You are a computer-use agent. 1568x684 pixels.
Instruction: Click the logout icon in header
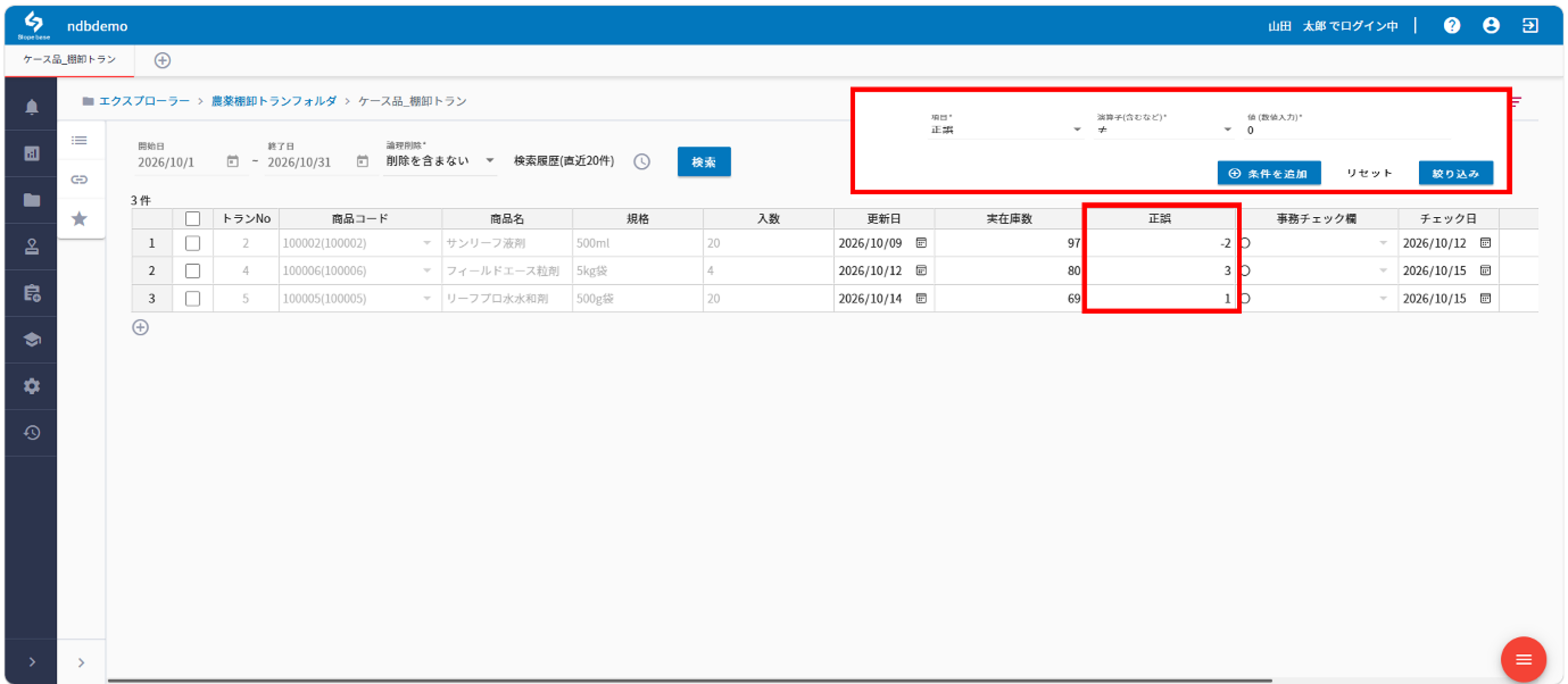[1530, 25]
